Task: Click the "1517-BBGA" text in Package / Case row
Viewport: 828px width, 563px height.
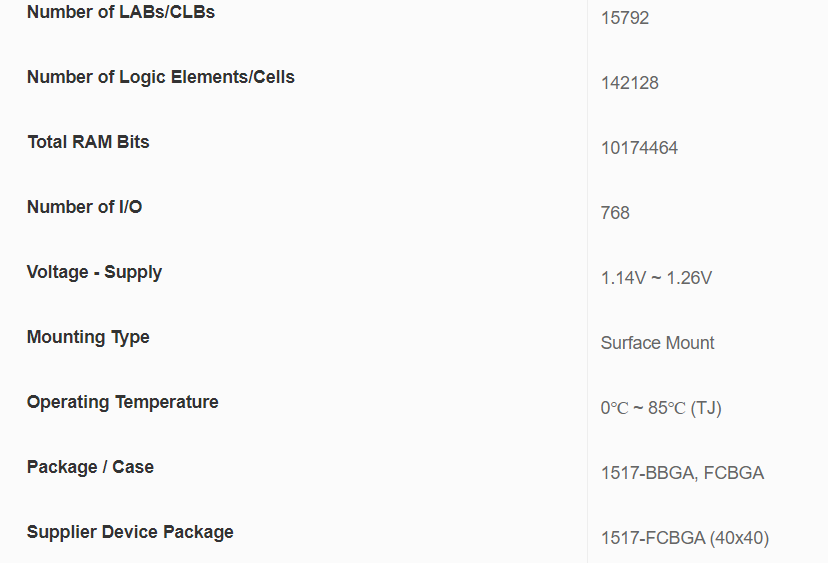Action: (648, 473)
